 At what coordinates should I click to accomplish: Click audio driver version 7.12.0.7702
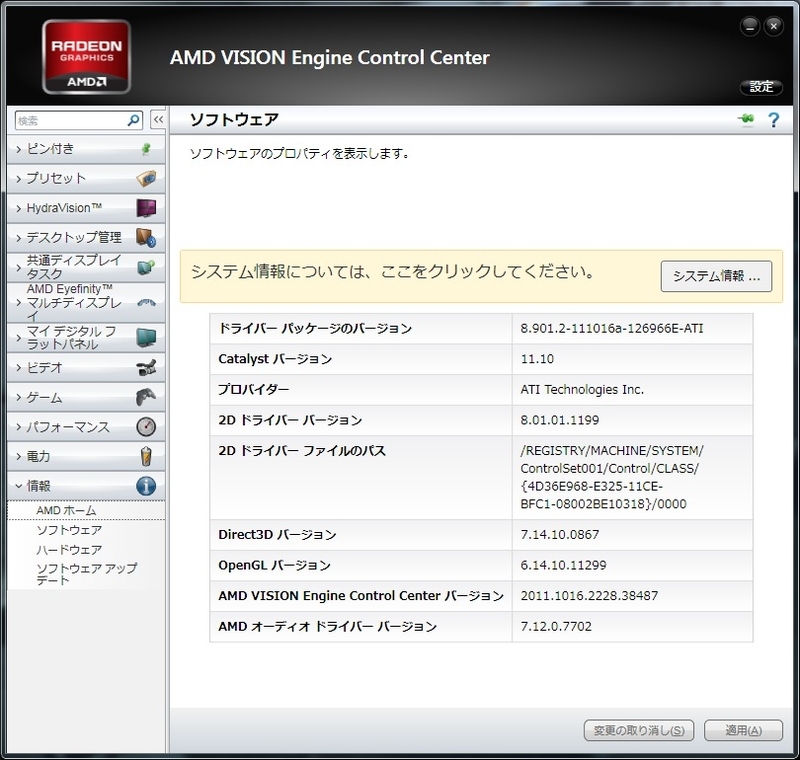[x=556, y=626]
